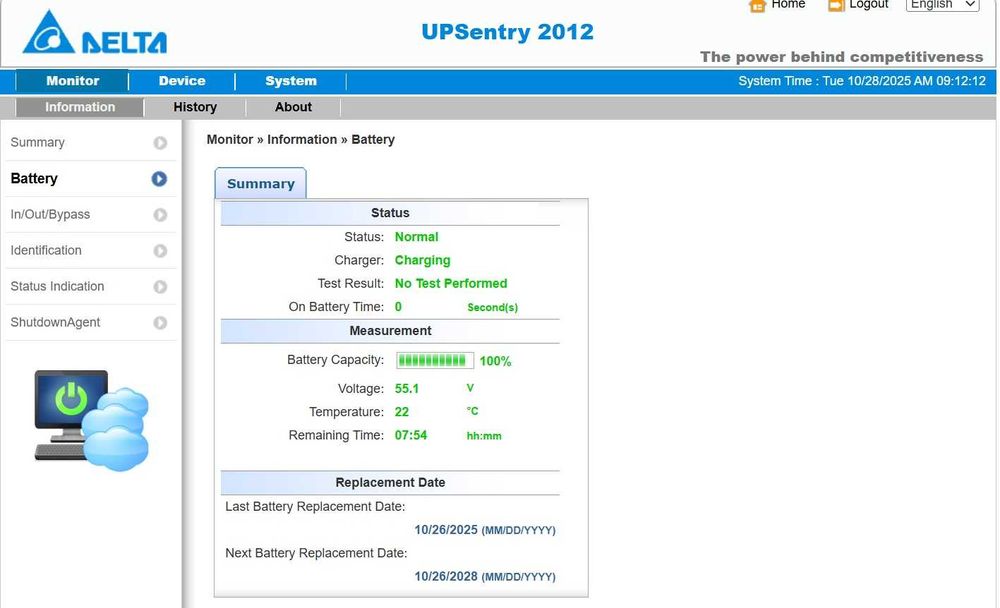Click the computer and cloud illustration
Image resolution: width=1000 pixels, height=608 pixels.
pyautogui.click(x=91, y=420)
